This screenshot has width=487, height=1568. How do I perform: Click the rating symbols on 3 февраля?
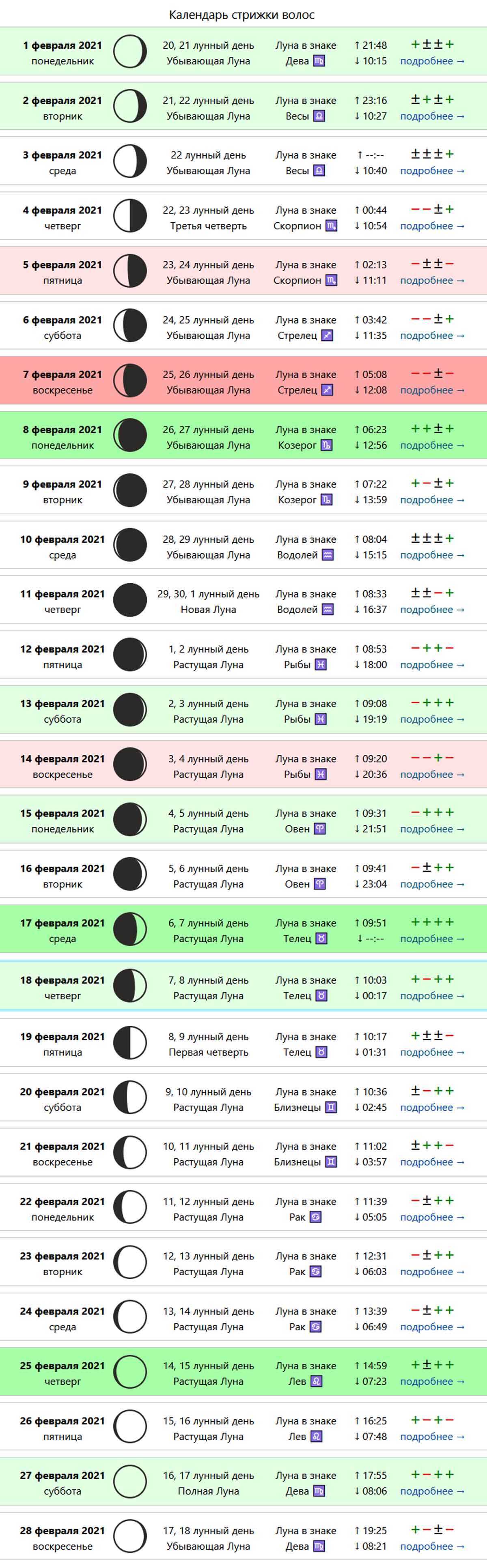[x=432, y=154]
